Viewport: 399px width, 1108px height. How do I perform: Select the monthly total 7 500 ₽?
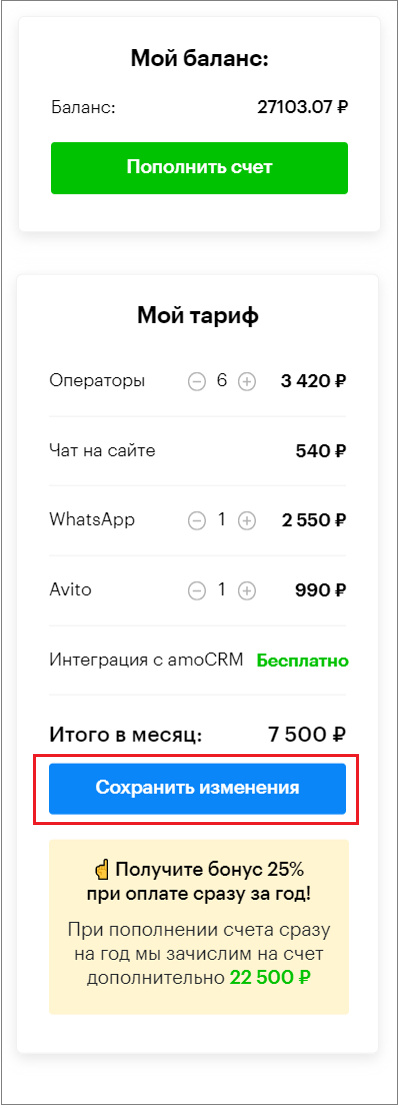coord(308,734)
